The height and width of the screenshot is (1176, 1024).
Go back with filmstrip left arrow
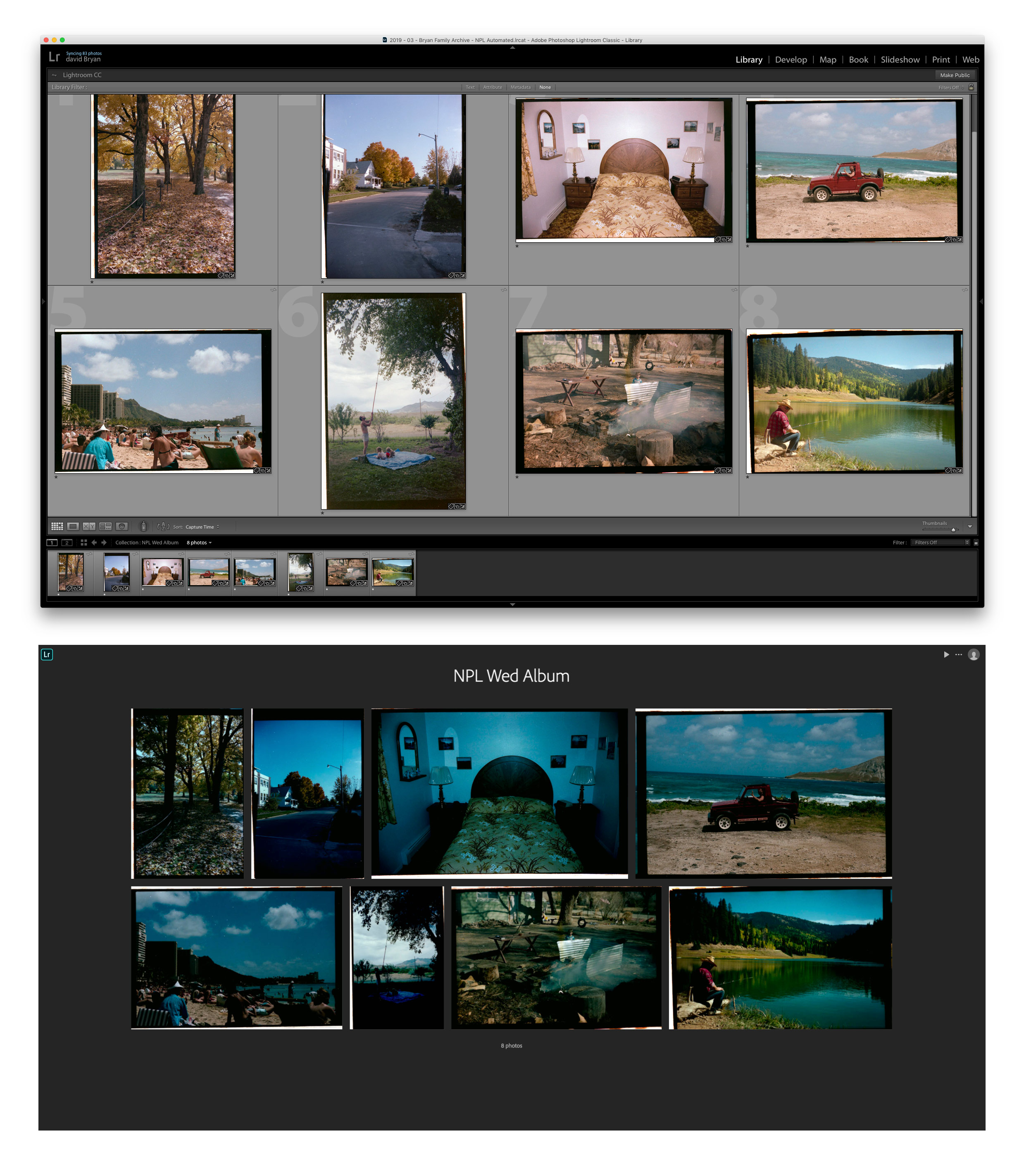pyautogui.click(x=94, y=543)
